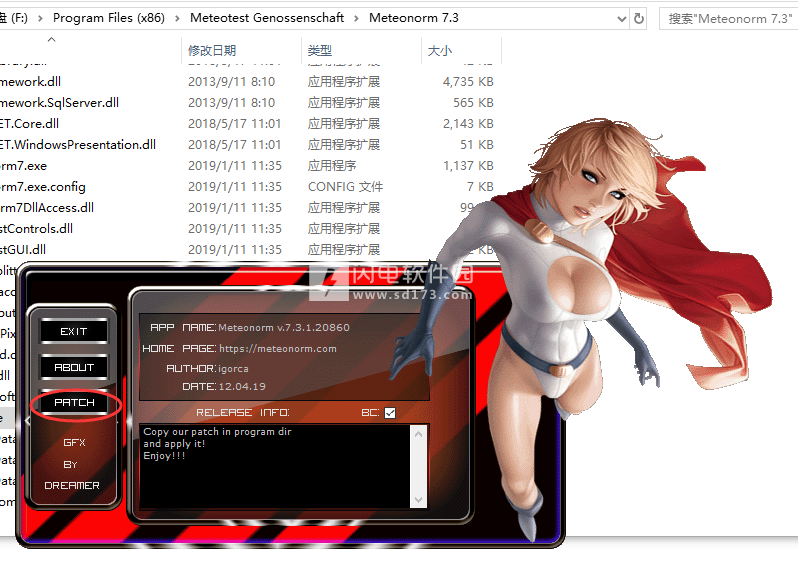Screen dimensions: 798x563
Task: Click the EXIT button in patcher
Action: (74, 331)
